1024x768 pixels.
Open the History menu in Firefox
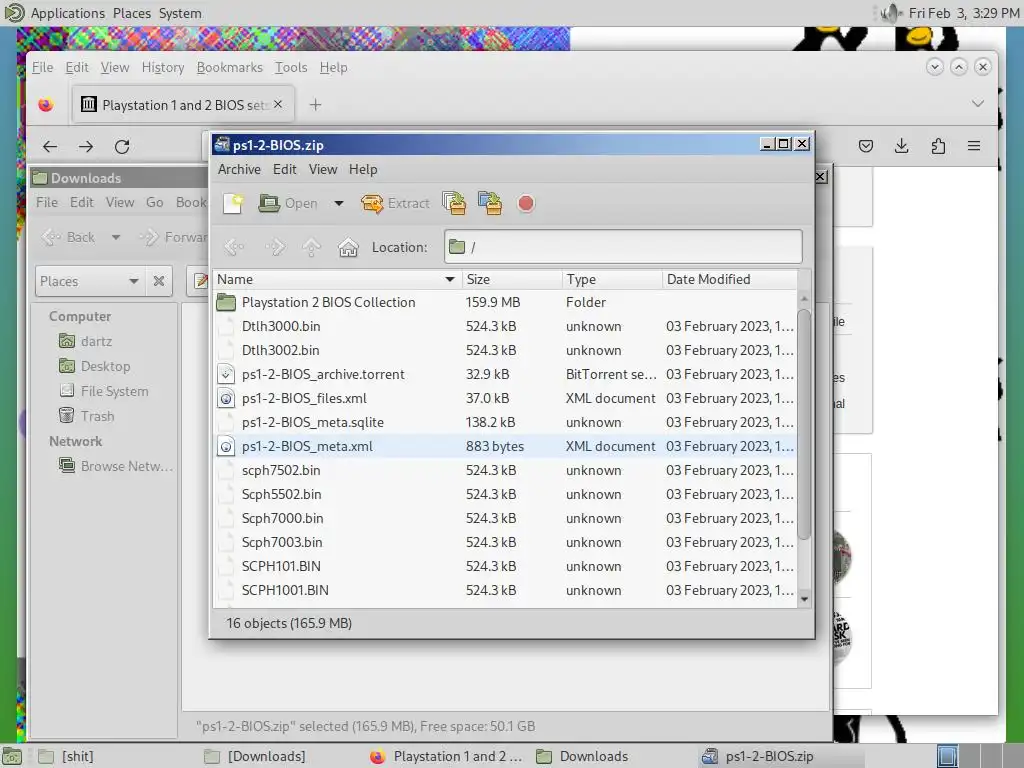(x=163, y=68)
